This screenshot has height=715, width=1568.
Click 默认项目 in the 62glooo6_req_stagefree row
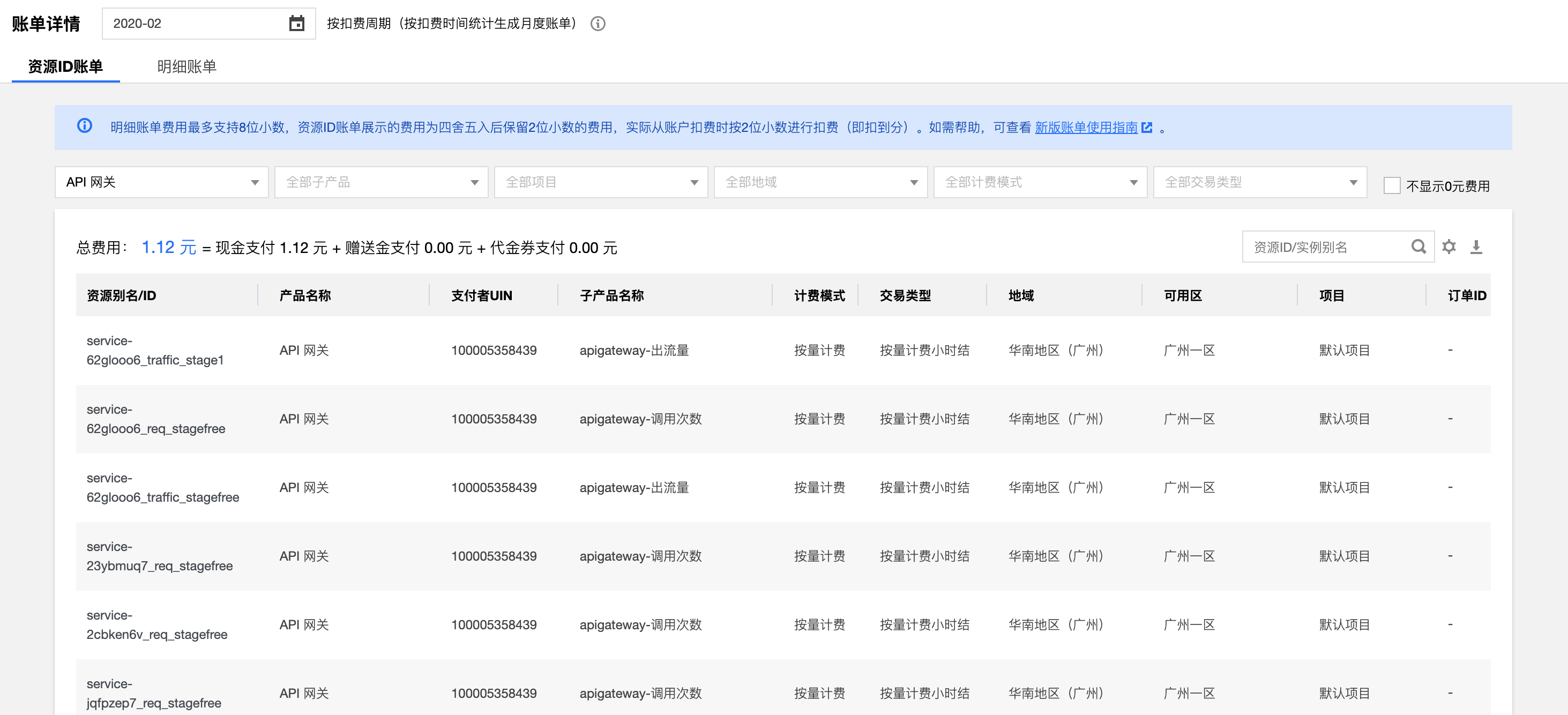pos(1344,419)
